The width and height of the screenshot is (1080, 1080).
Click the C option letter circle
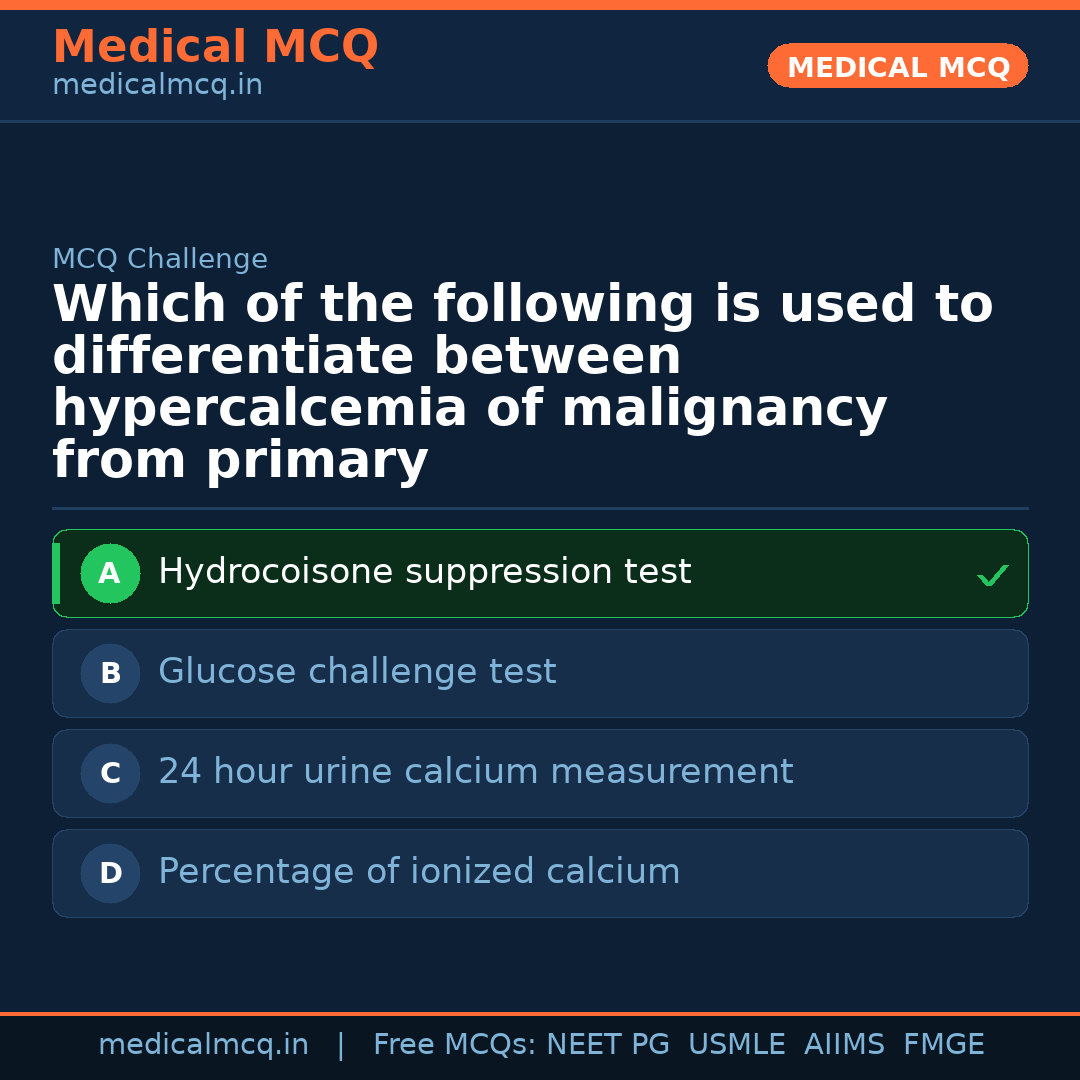(110, 774)
